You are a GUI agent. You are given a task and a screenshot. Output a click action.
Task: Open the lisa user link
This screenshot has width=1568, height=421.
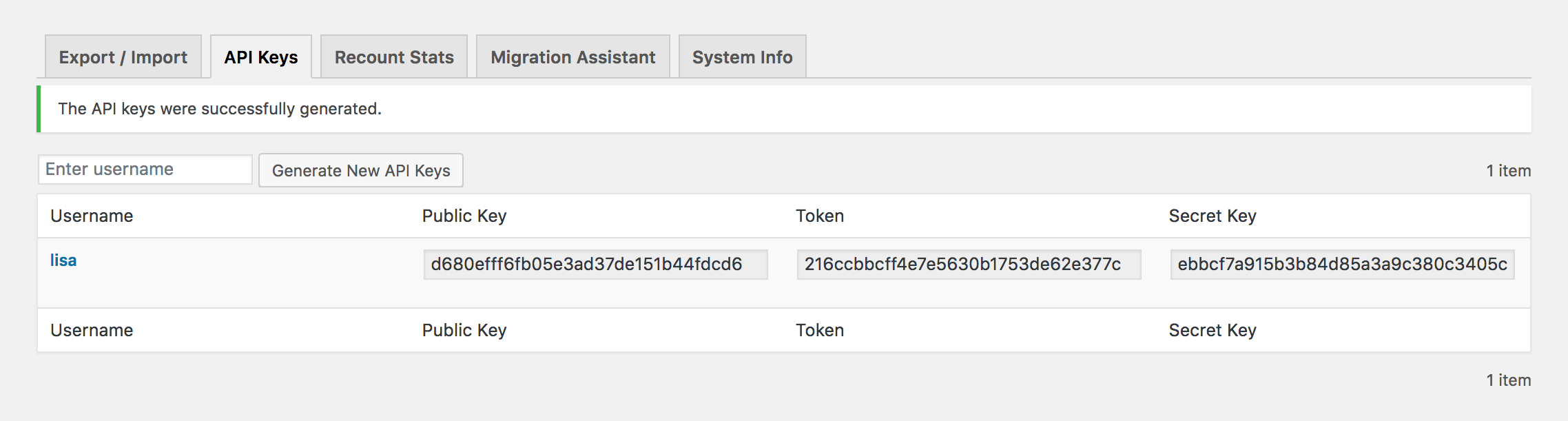[x=63, y=260]
